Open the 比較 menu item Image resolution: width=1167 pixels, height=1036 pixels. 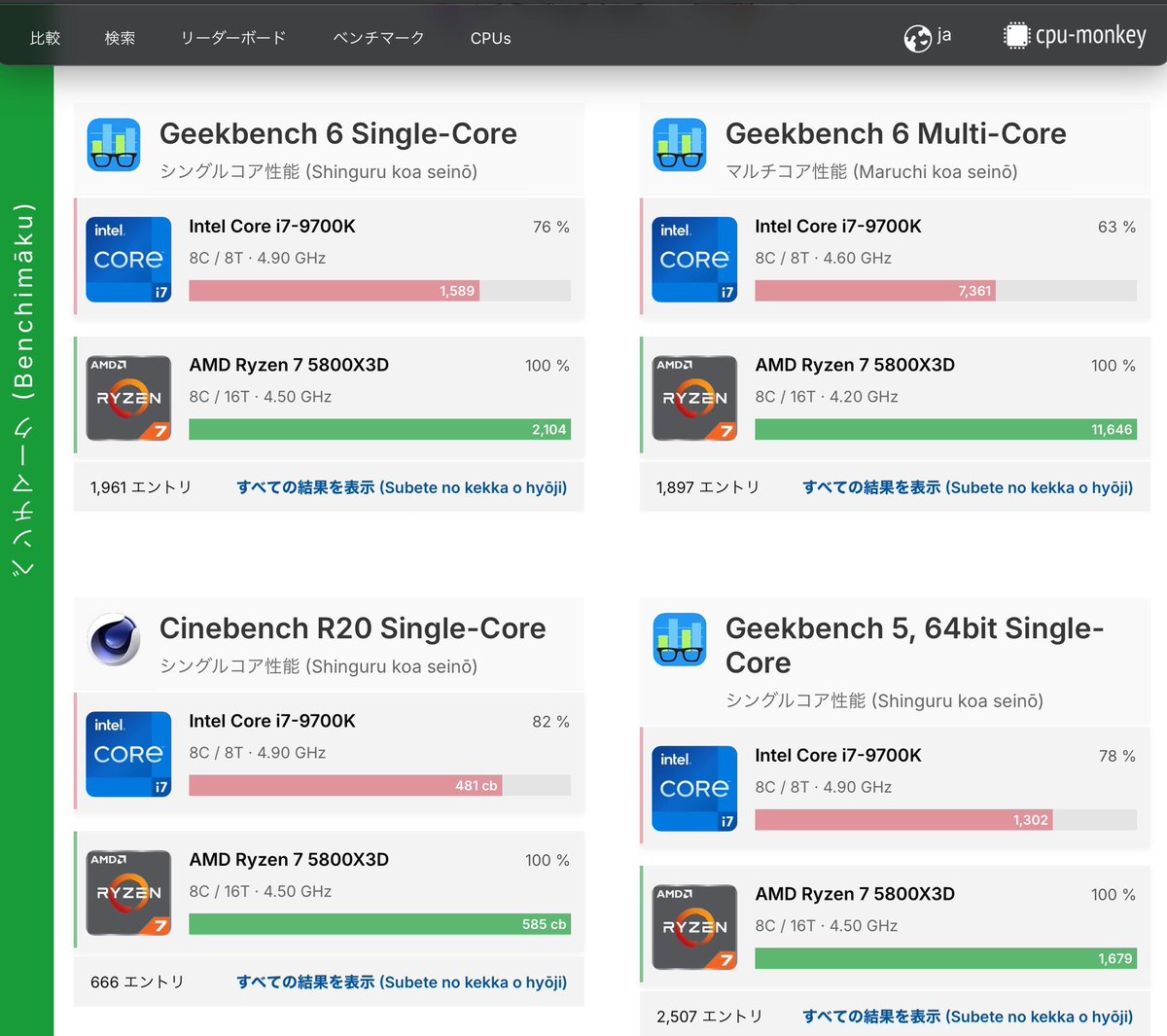point(45,38)
